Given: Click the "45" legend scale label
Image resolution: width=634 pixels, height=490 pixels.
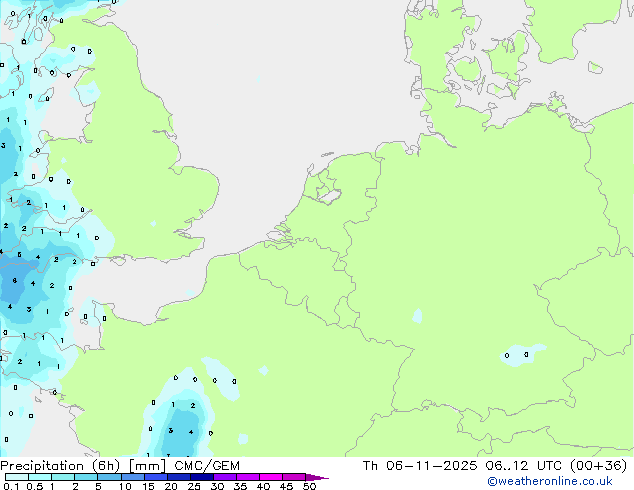Looking at the screenshot, I should (286, 486).
